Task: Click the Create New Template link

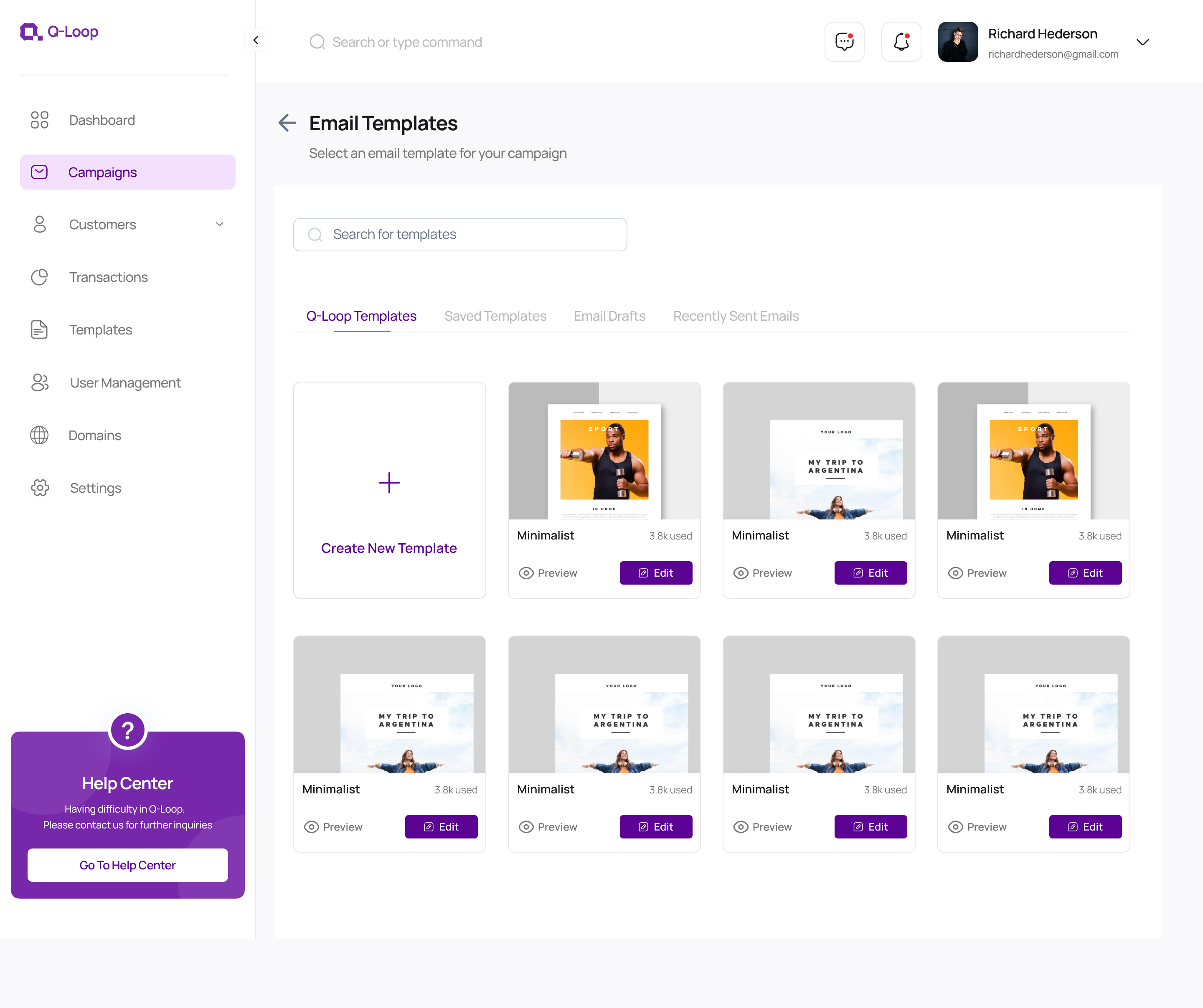Action: pyautogui.click(x=389, y=548)
